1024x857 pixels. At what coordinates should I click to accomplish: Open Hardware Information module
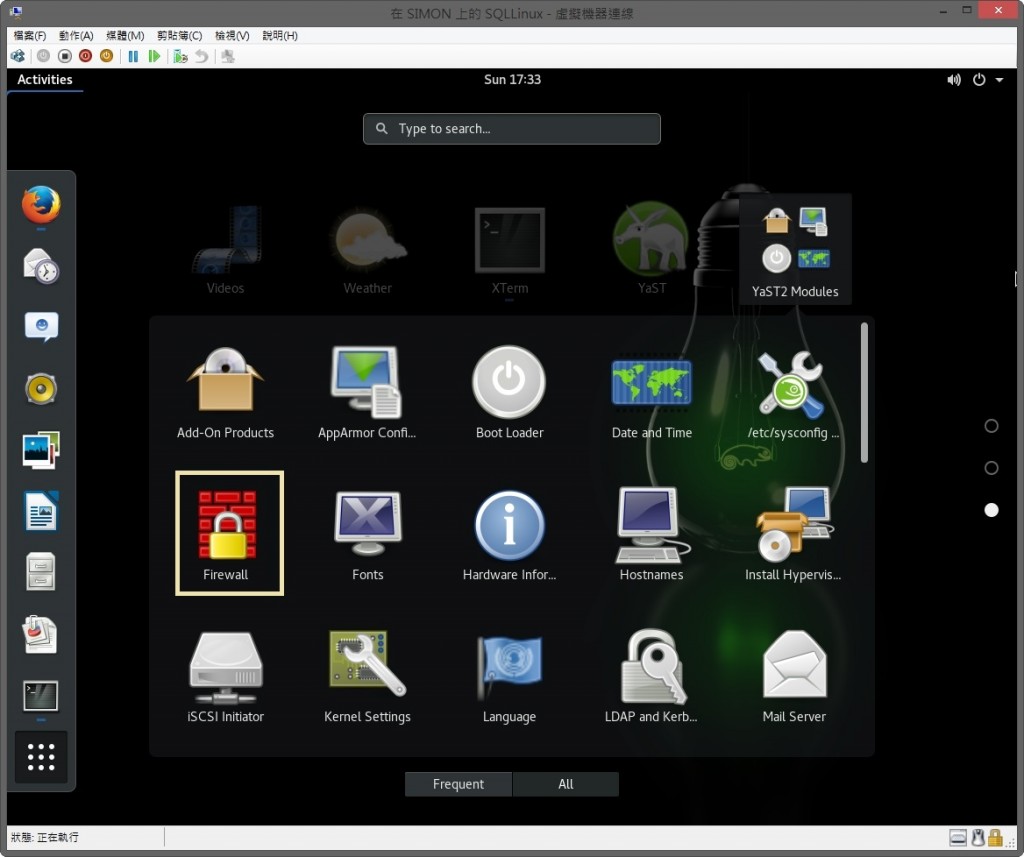[509, 534]
